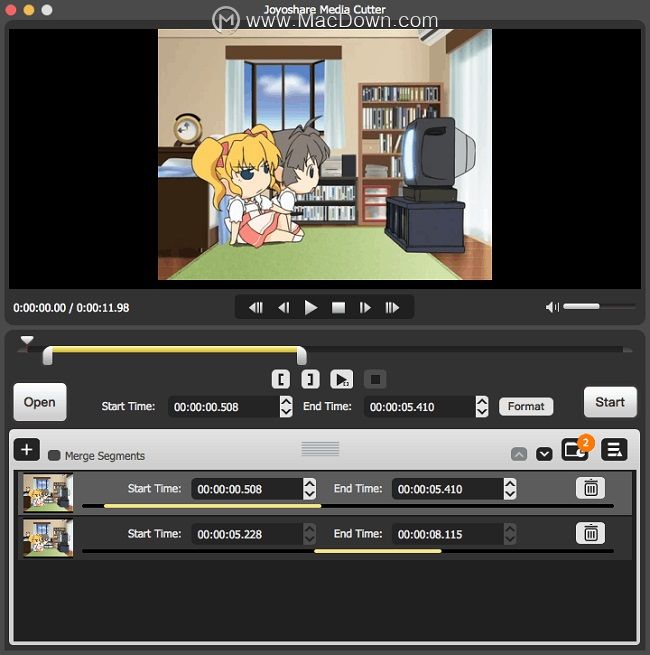Click the Start button
The height and width of the screenshot is (655, 650).
tap(610, 402)
